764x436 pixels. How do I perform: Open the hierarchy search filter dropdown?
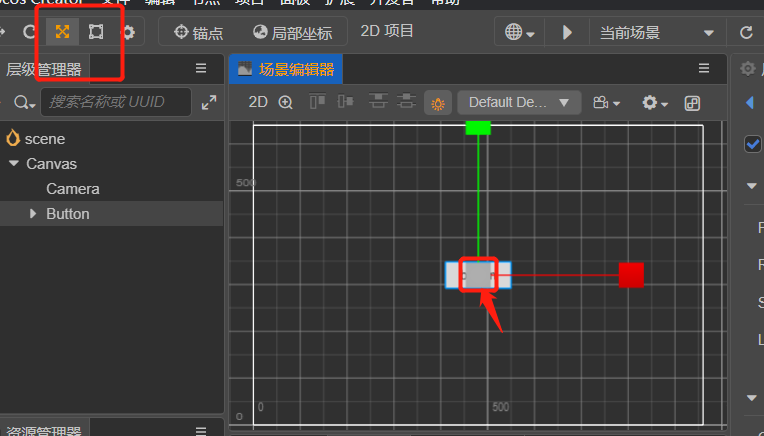click(x=24, y=102)
